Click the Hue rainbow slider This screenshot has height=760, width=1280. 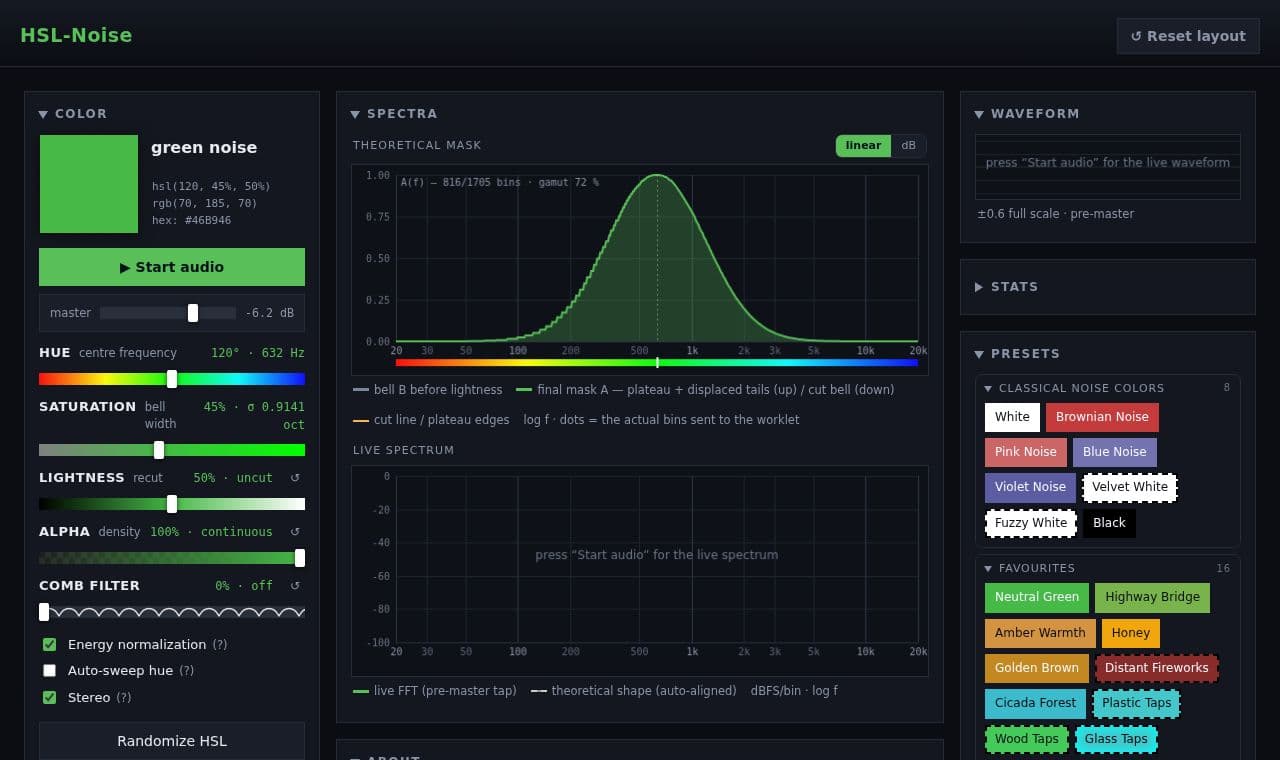pyautogui.click(x=172, y=379)
